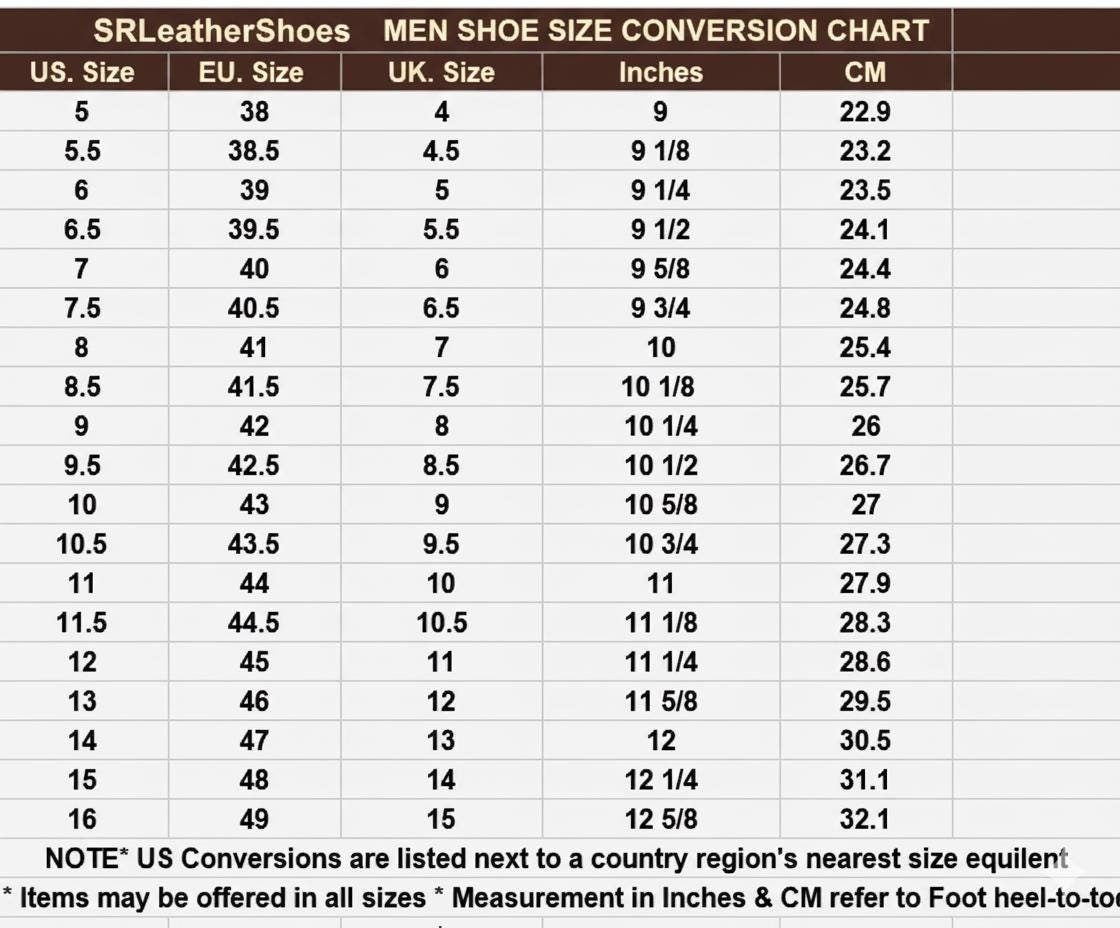The height and width of the screenshot is (928, 1120).
Task: Select the 32.1 CM cell
Action: point(865,819)
